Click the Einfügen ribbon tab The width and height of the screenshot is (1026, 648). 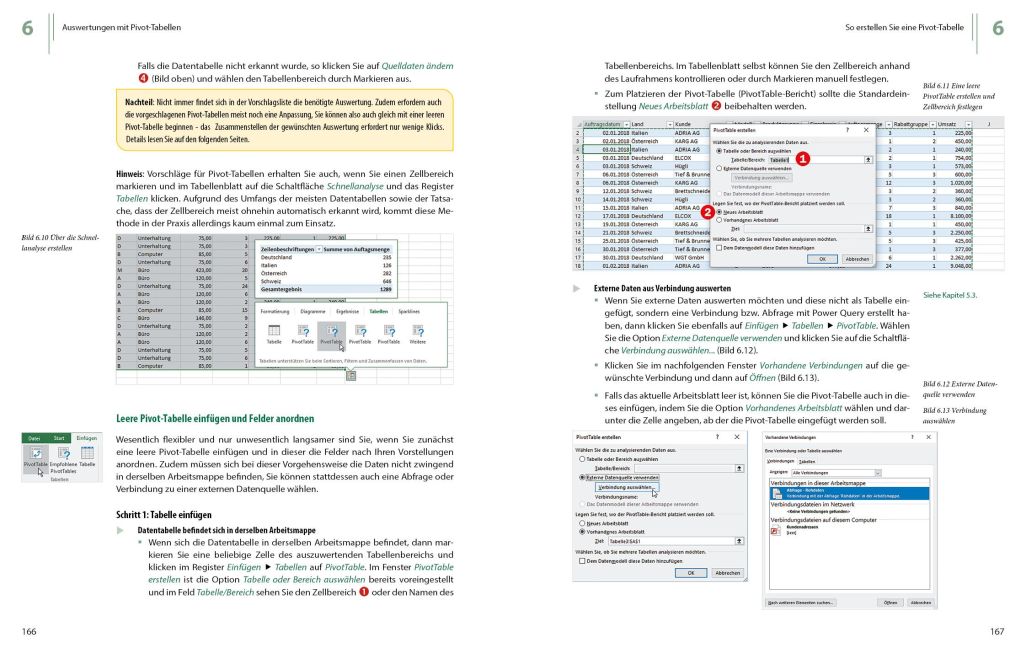86,438
